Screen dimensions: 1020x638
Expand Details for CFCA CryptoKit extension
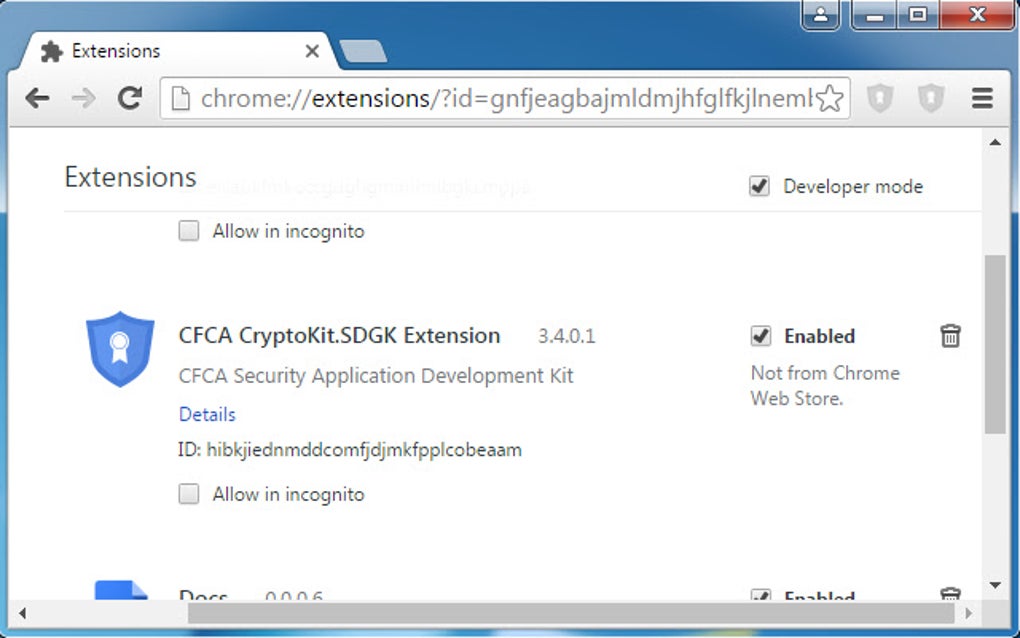(x=207, y=414)
